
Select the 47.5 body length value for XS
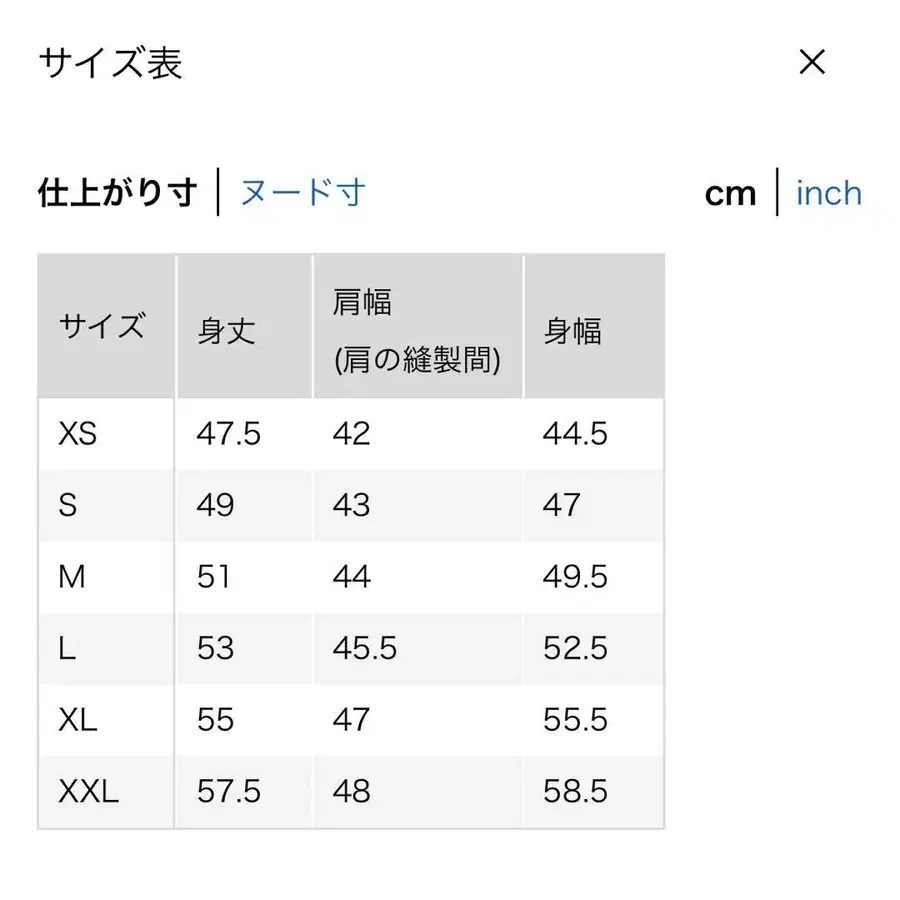pyautogui.click(x=229, y=434)
